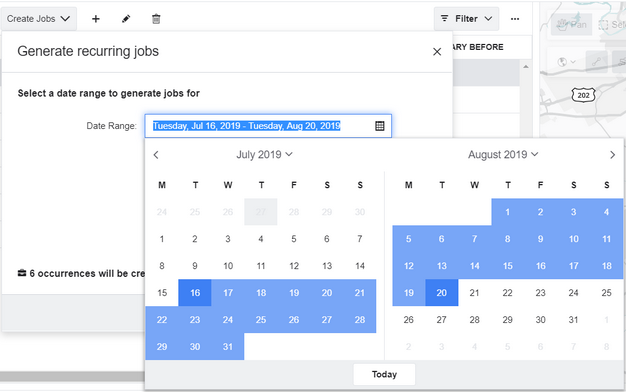Select July 28 in the calendar
The width and height of the screenshot is (626, 392).
point(360,320)
